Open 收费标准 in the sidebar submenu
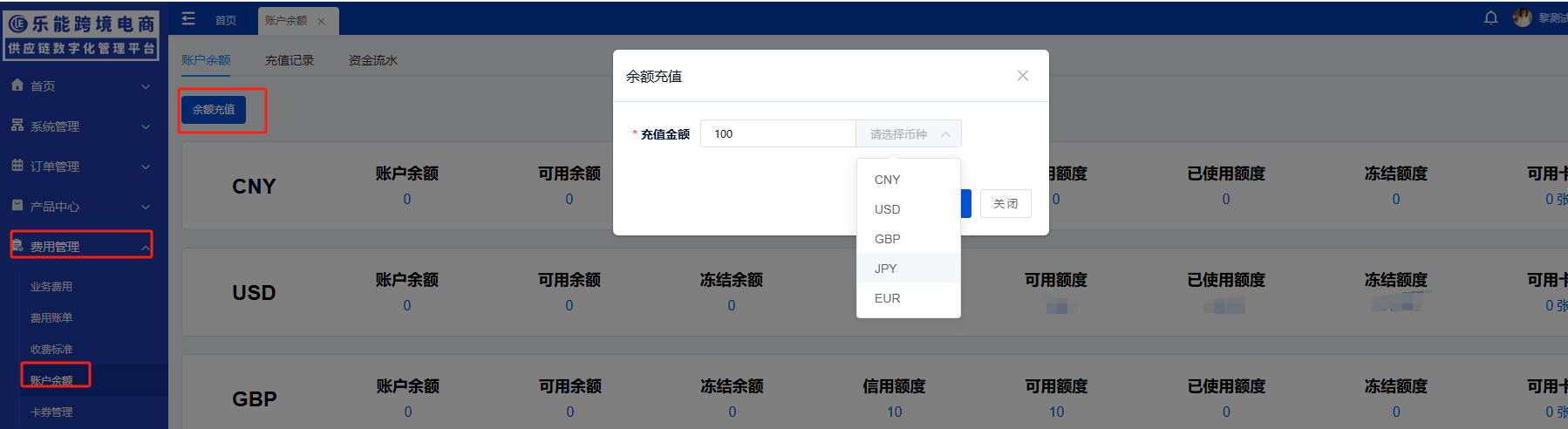 [51, 350]
